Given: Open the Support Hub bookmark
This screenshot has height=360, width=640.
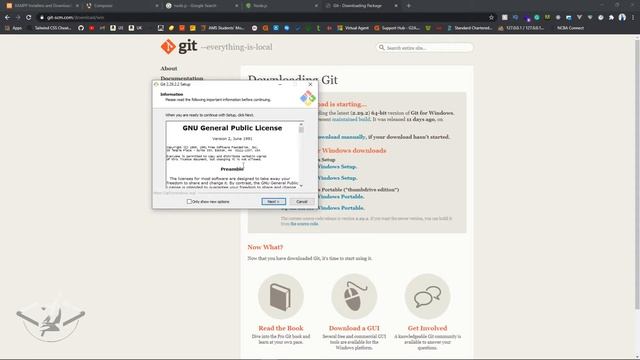Looking at the screenshot, I should (x=397, y=28).
